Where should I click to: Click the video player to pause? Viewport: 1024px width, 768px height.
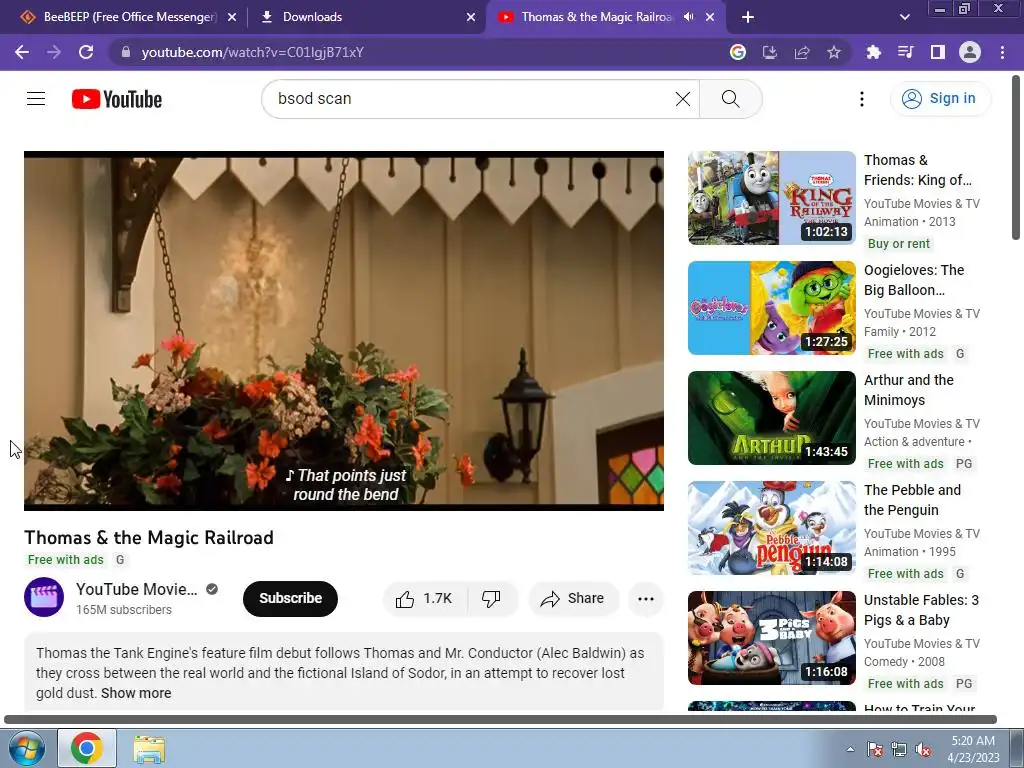pos(344,330)
